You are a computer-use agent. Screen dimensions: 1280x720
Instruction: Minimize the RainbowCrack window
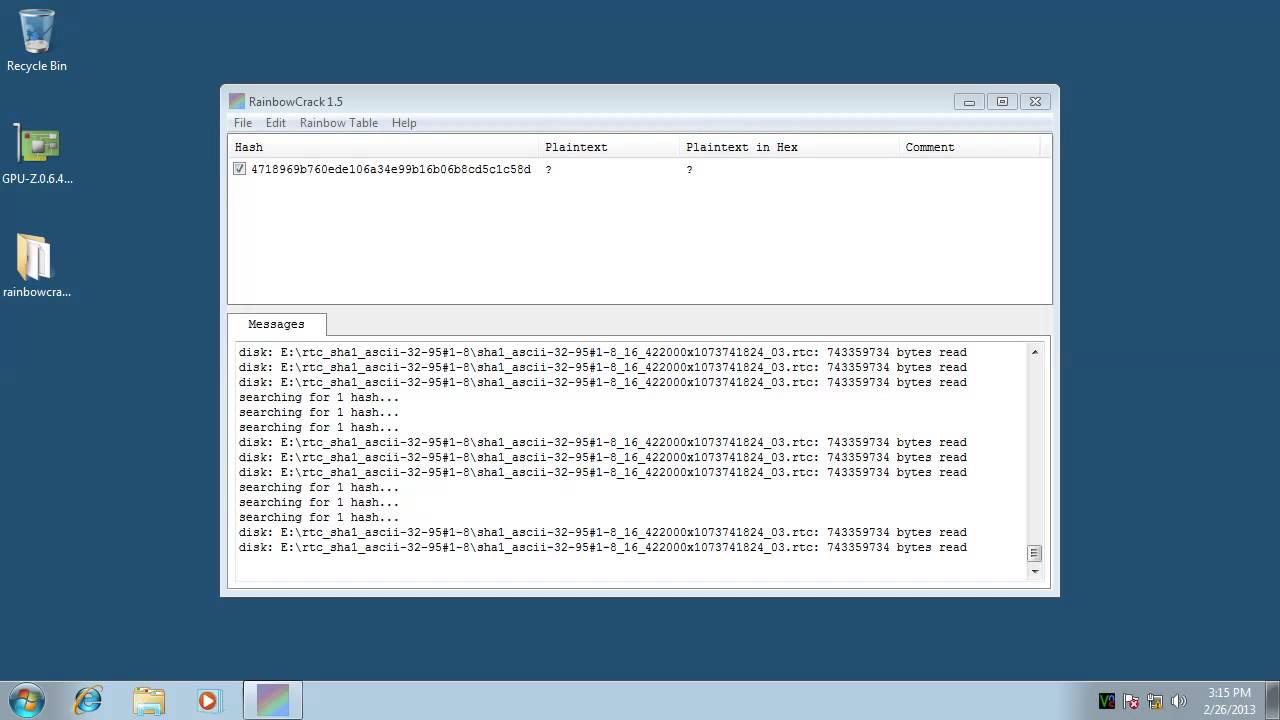[x=969, y=101]
